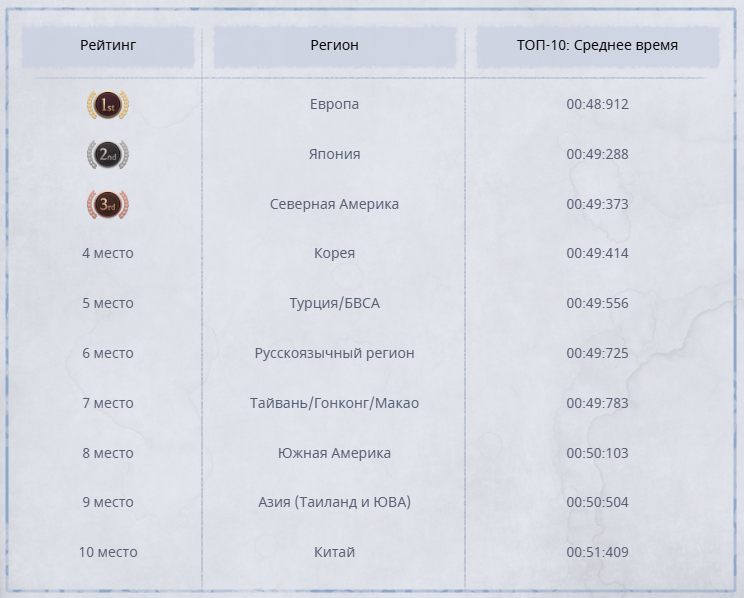This screenshot has height=598, width=744.
Task: Click the 4 место ranking label
Action: [x=108, y=253]
